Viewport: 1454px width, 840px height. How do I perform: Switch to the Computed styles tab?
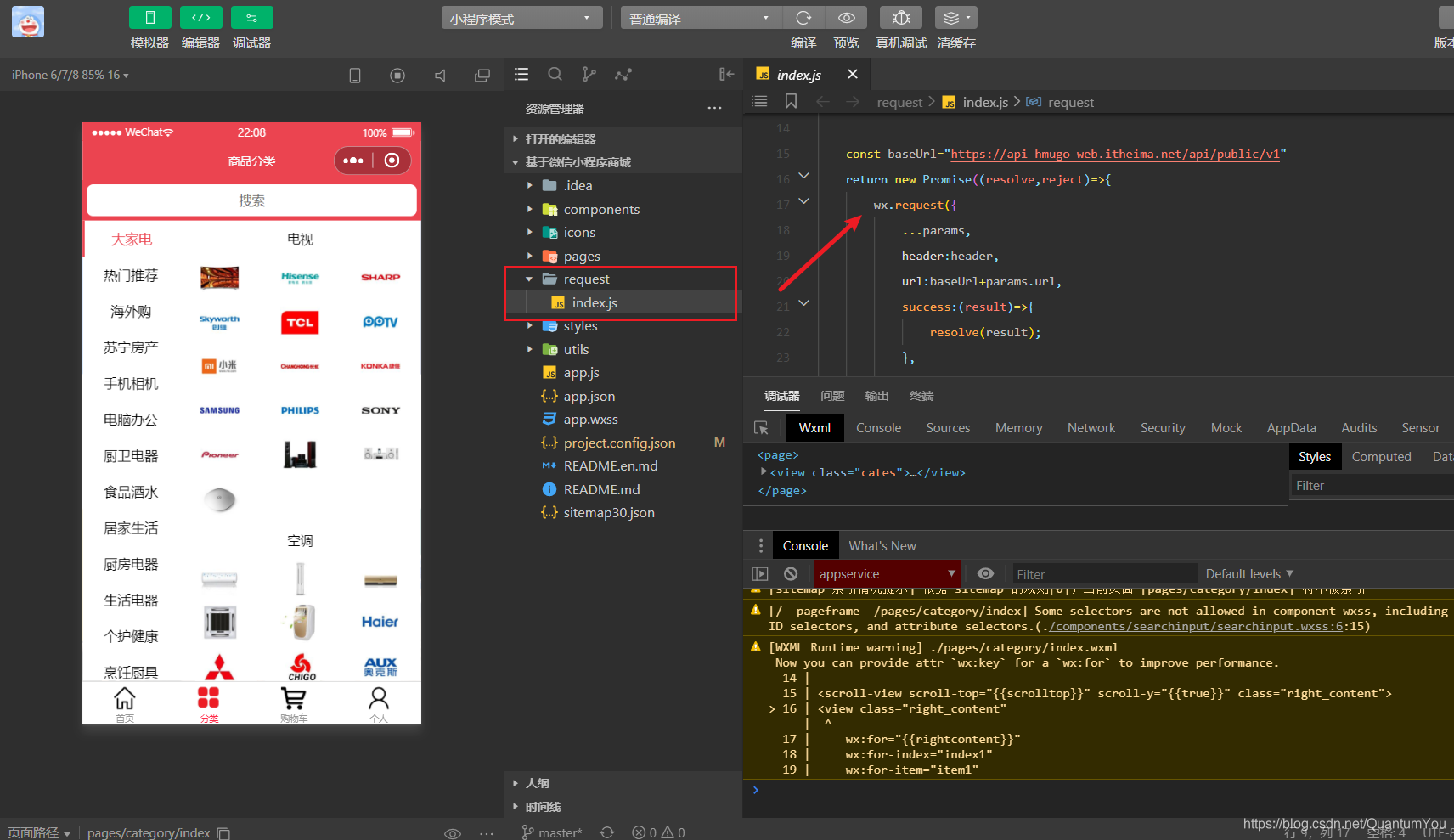[x=1381, y=457]
